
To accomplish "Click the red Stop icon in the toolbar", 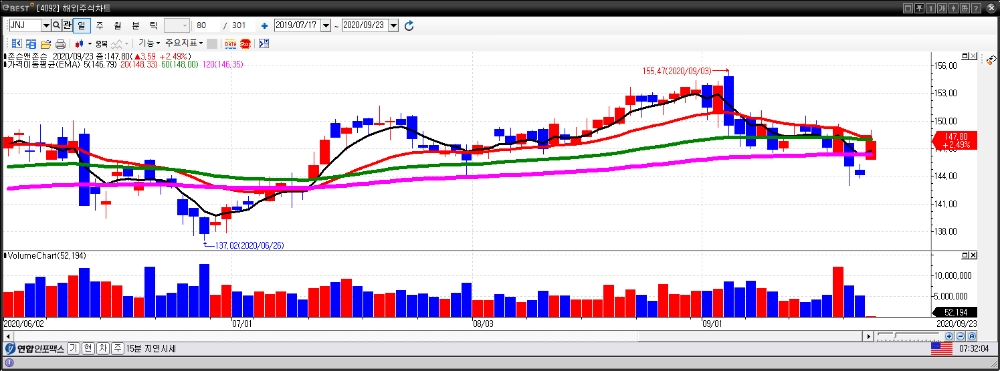I will (246, 43).
